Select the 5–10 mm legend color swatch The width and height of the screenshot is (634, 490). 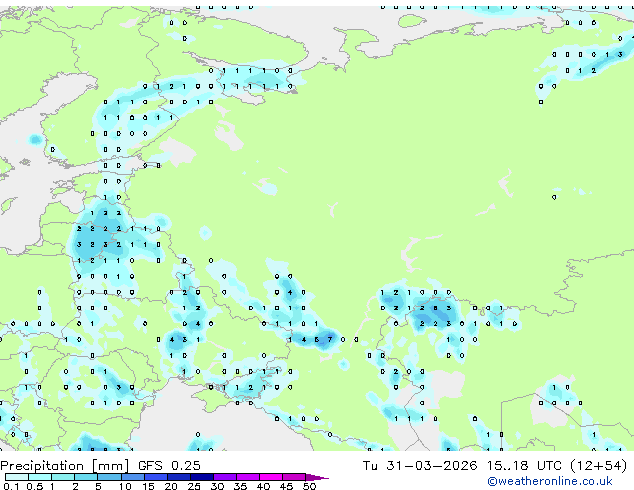click(109, 477)
